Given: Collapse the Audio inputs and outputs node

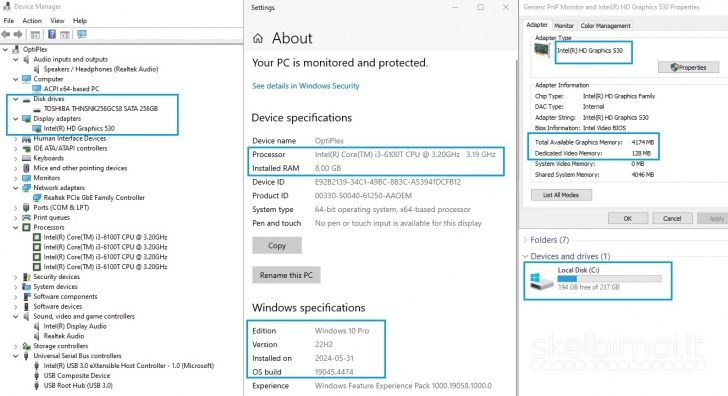Looking at the screenshot, I should (x=15, y=59).
